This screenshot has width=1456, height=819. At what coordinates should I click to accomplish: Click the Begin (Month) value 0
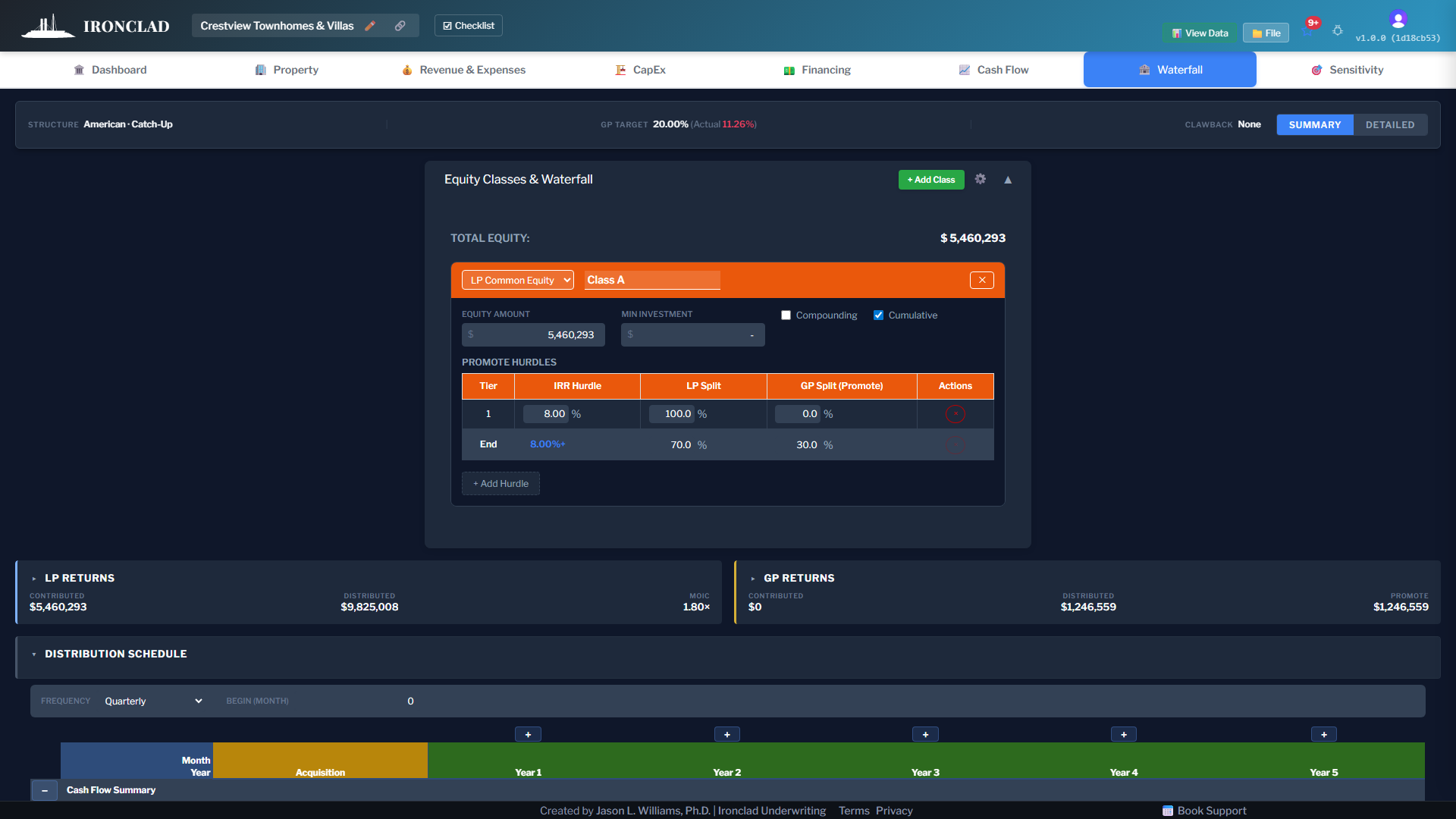[410, 701]
